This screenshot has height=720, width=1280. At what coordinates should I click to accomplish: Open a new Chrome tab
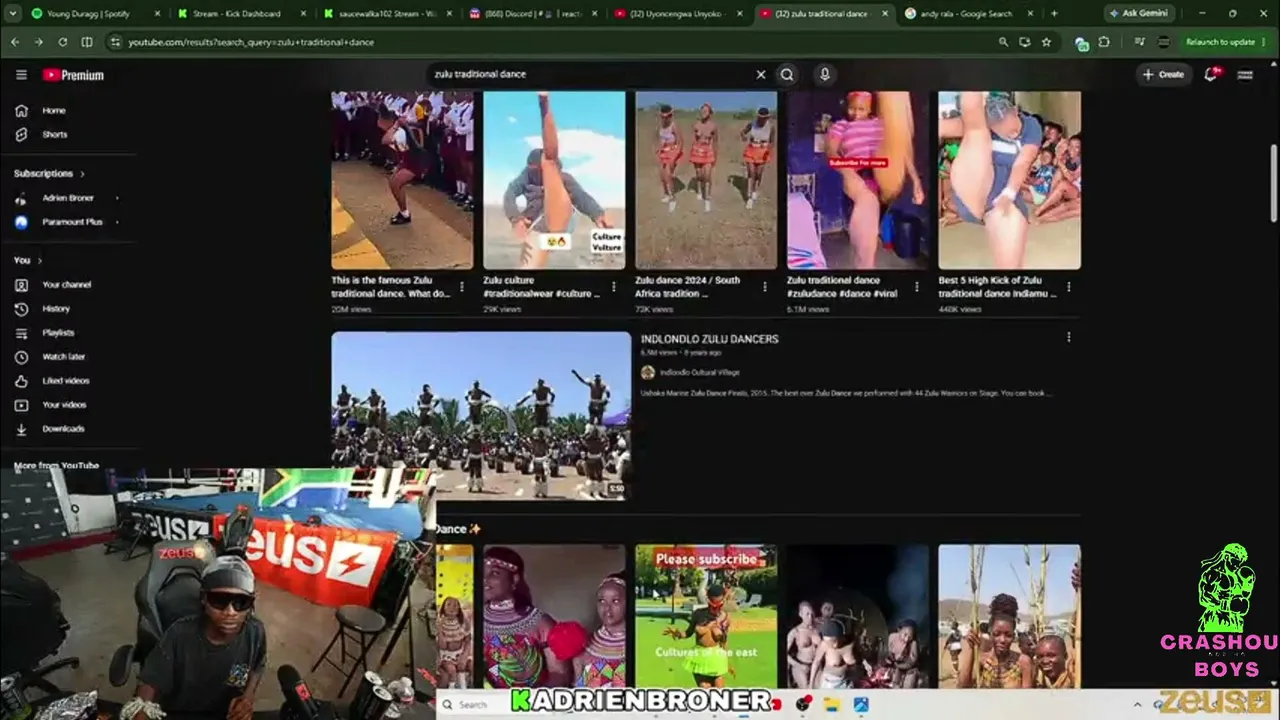[x=1054, y=14]
